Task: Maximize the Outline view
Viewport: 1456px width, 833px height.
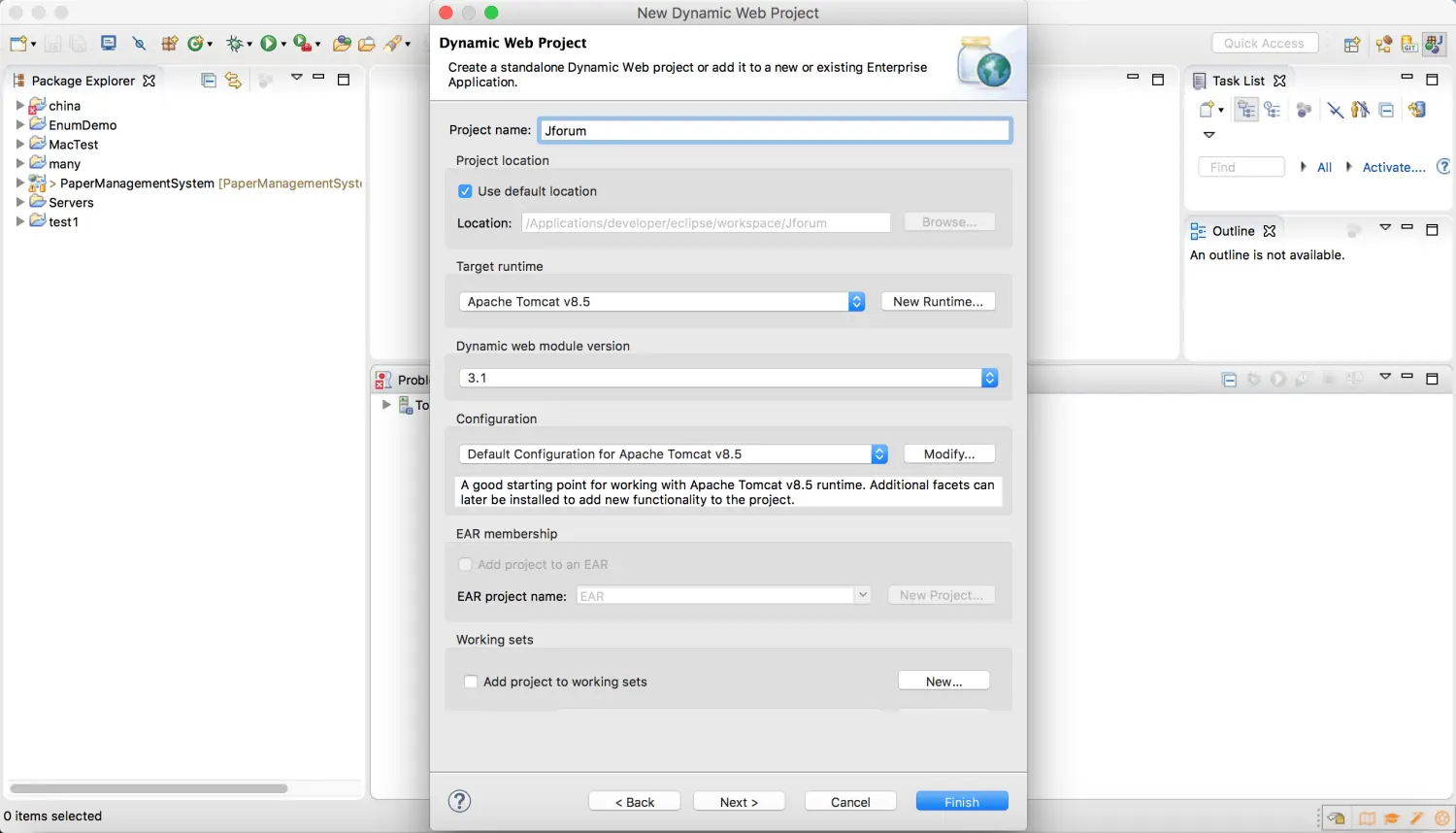Action: pyautogui.click(x=1432, y=230)
